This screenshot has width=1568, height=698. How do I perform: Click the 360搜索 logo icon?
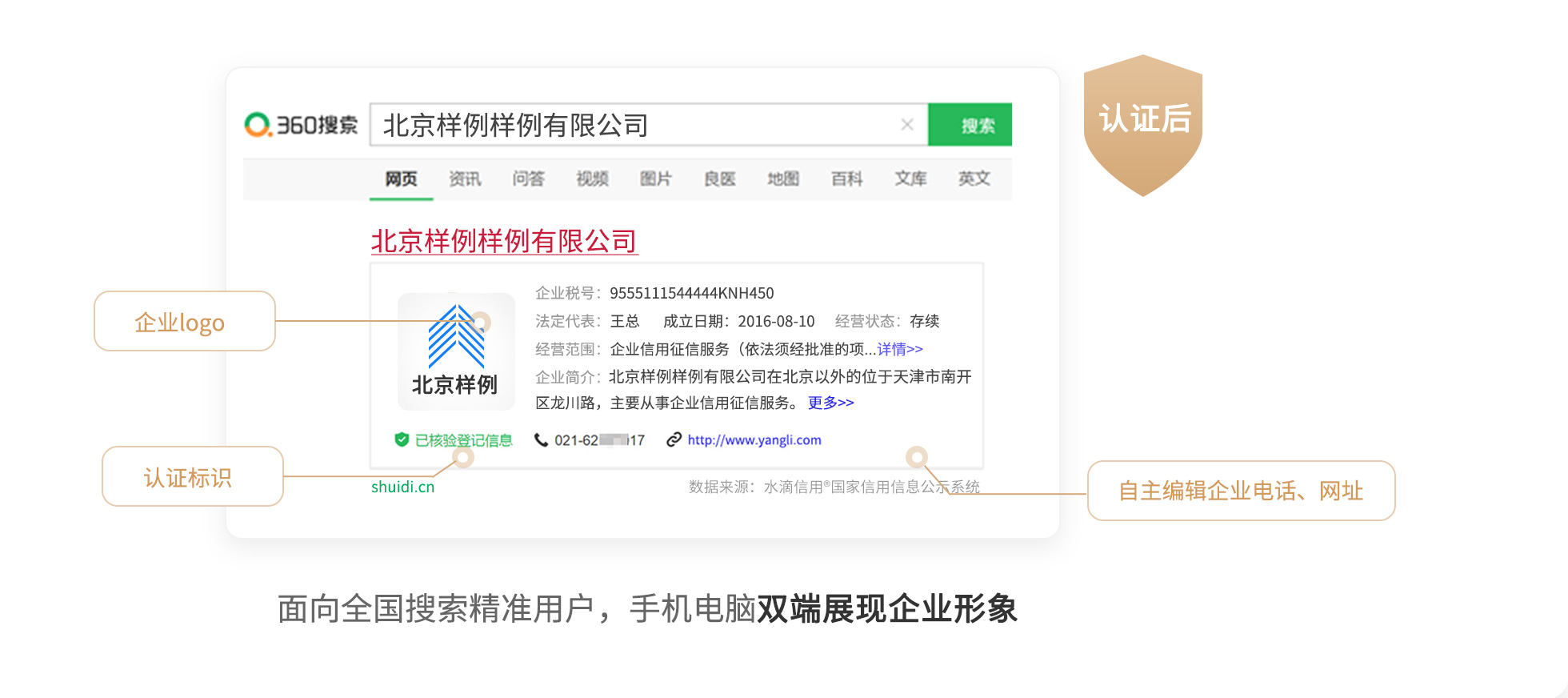258,125
